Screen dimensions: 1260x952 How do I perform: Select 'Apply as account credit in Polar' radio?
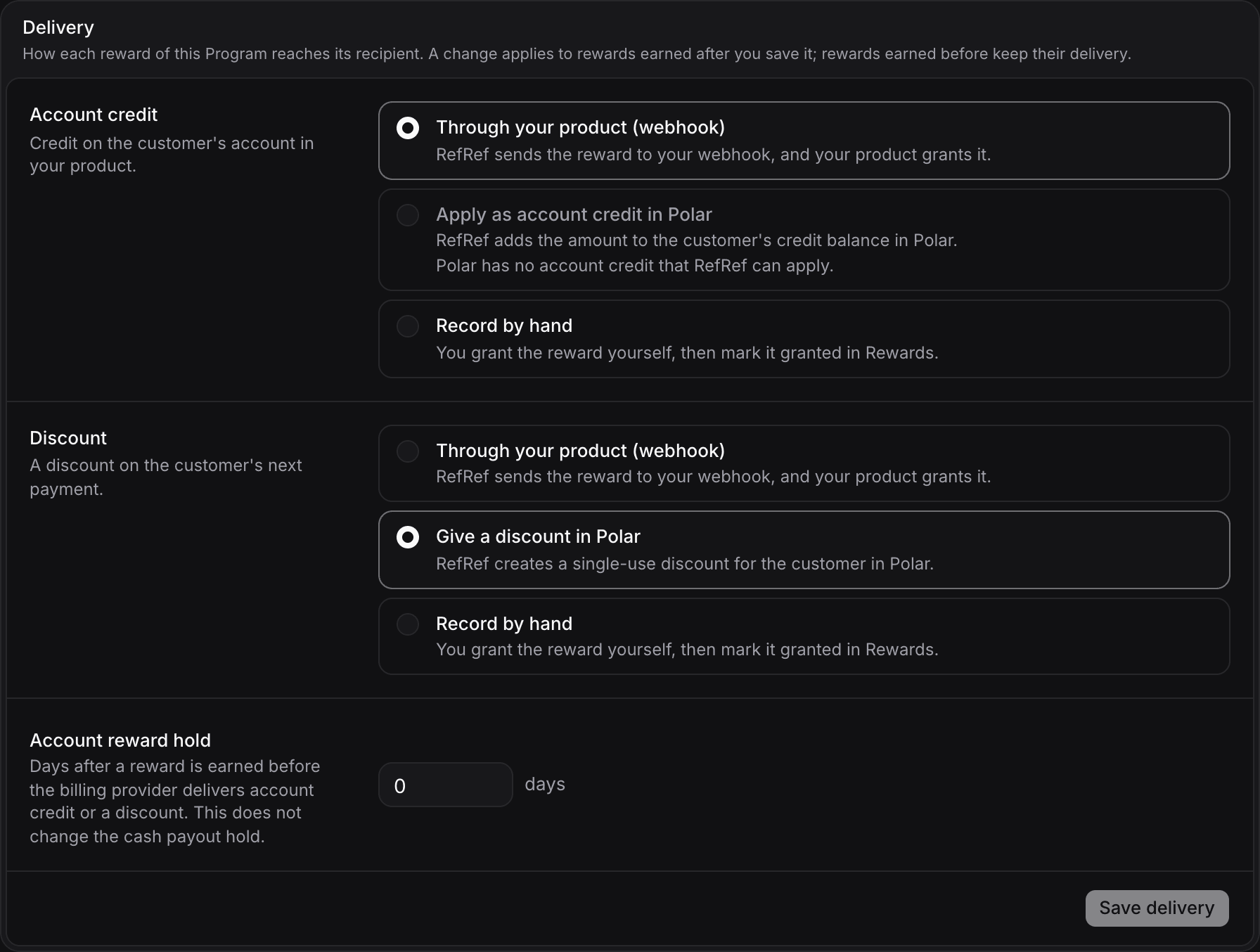tap(408, 215)
